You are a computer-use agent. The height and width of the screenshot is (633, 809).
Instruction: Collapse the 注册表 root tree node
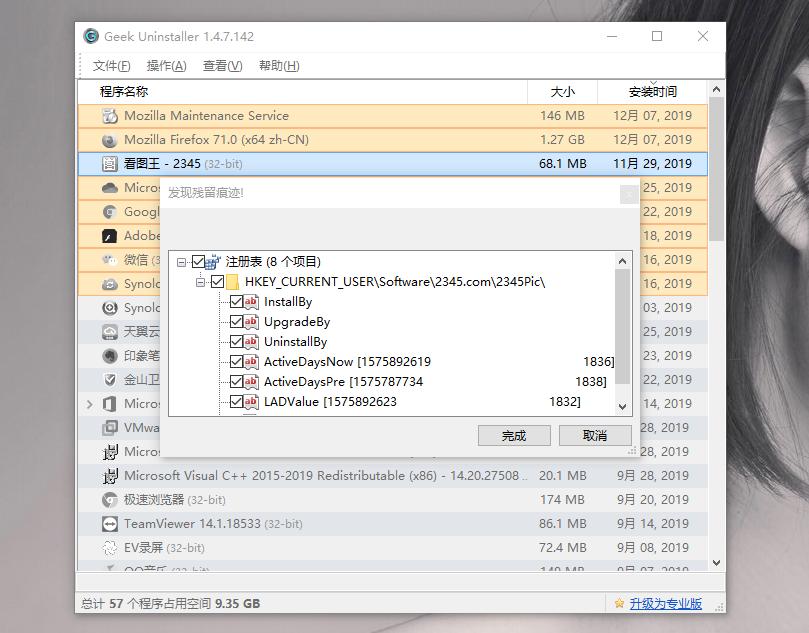181,263
